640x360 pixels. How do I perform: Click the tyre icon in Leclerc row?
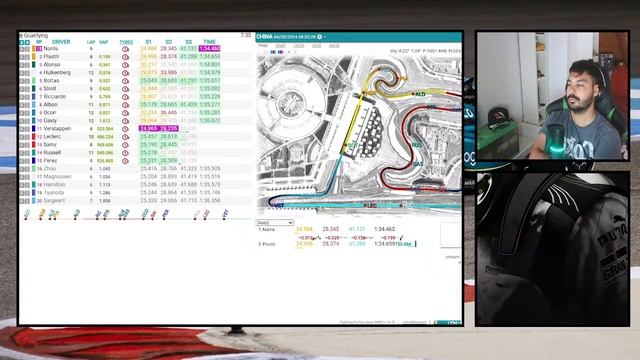click(x=125, y=137)
